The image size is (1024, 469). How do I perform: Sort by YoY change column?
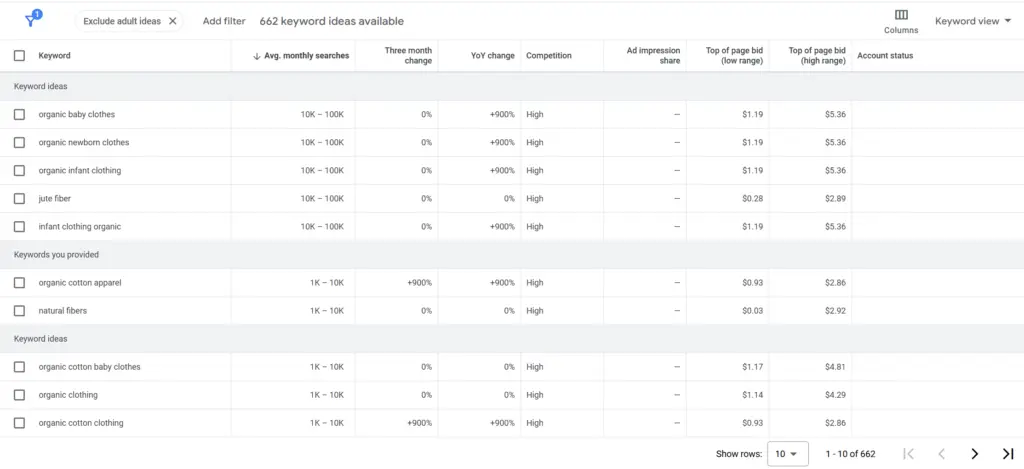(x=493, y=56)
